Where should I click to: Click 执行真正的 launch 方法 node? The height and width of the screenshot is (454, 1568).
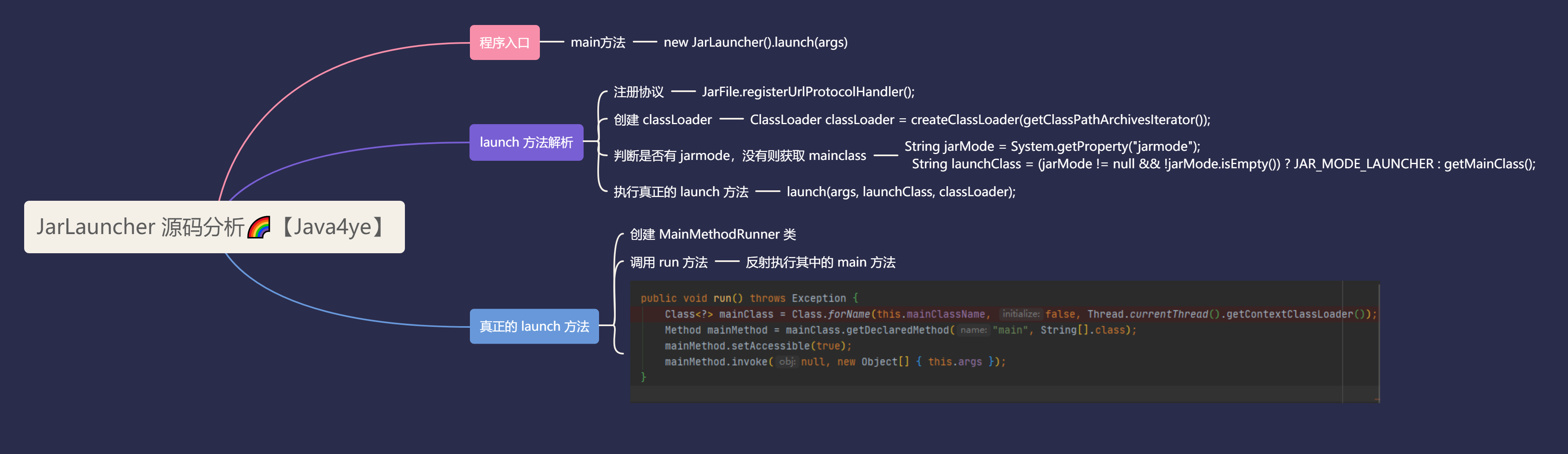point(681,192)
